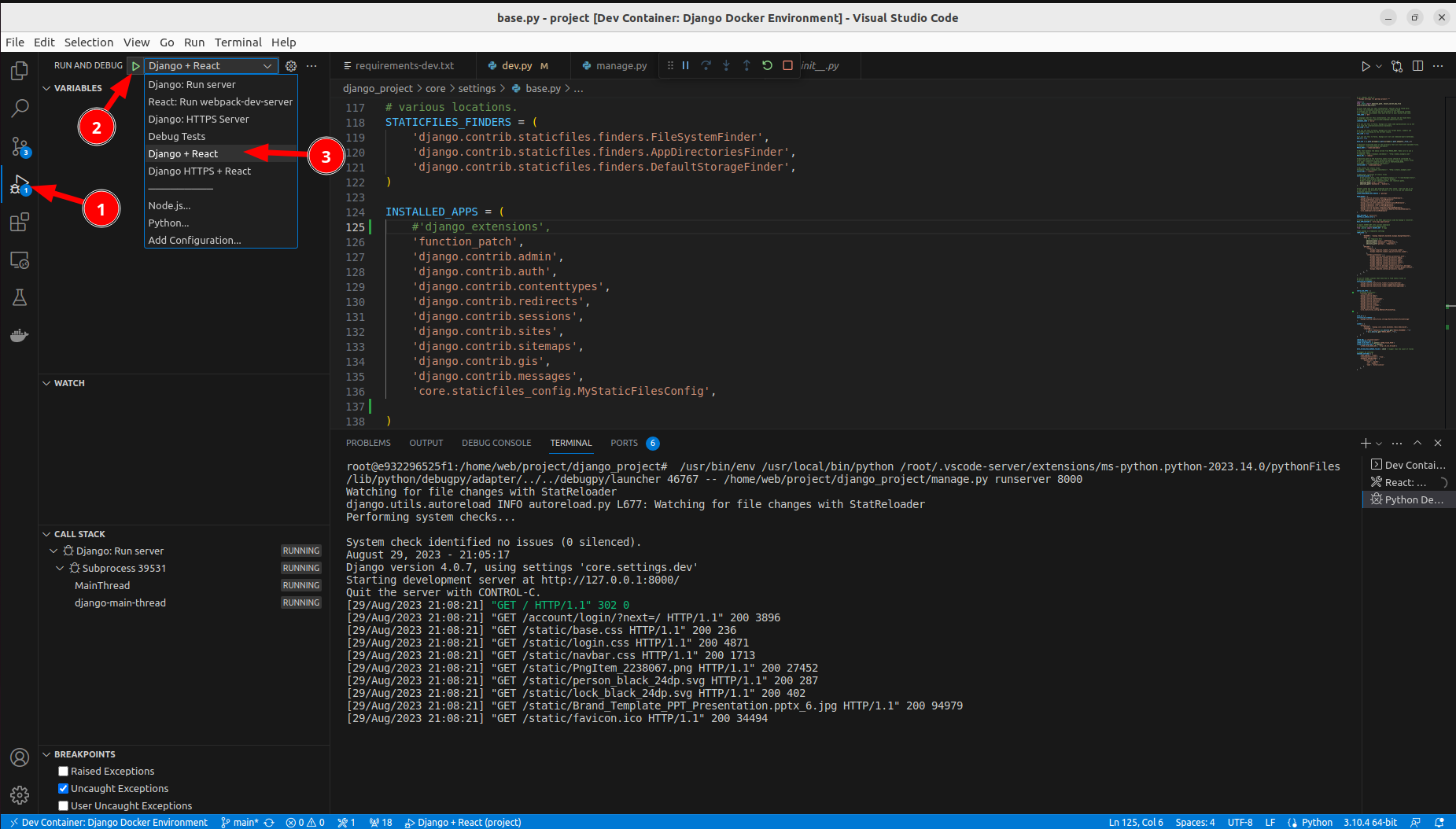The image size is (1456, 829).
Task: Collapse the WATCH section
Action: [46, 383]
